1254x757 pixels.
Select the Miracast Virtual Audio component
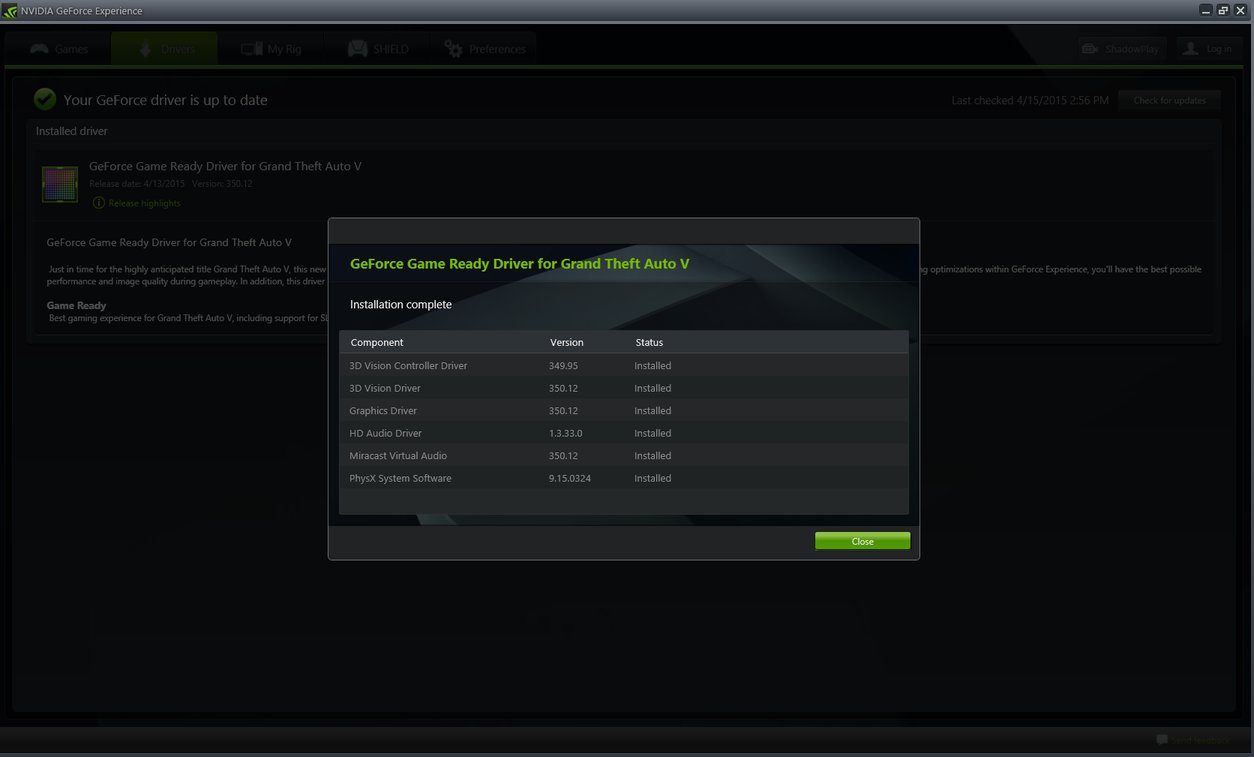tap(398, 456)
